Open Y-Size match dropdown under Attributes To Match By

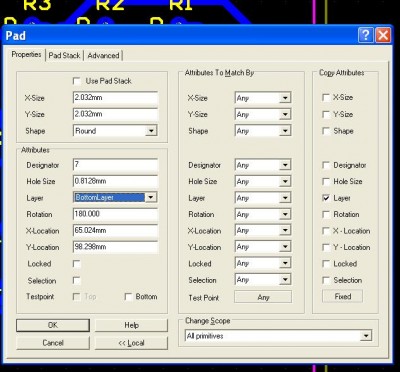(x=263, y=114)
